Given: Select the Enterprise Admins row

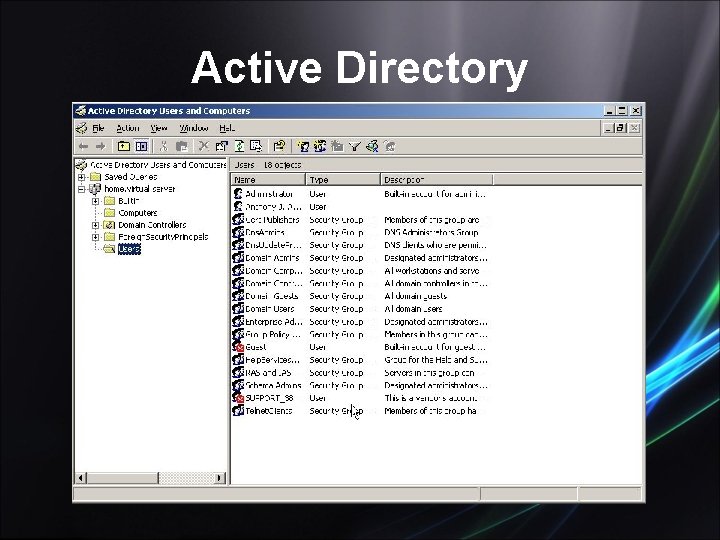Looking at the screenshot, I should [360, 321].
